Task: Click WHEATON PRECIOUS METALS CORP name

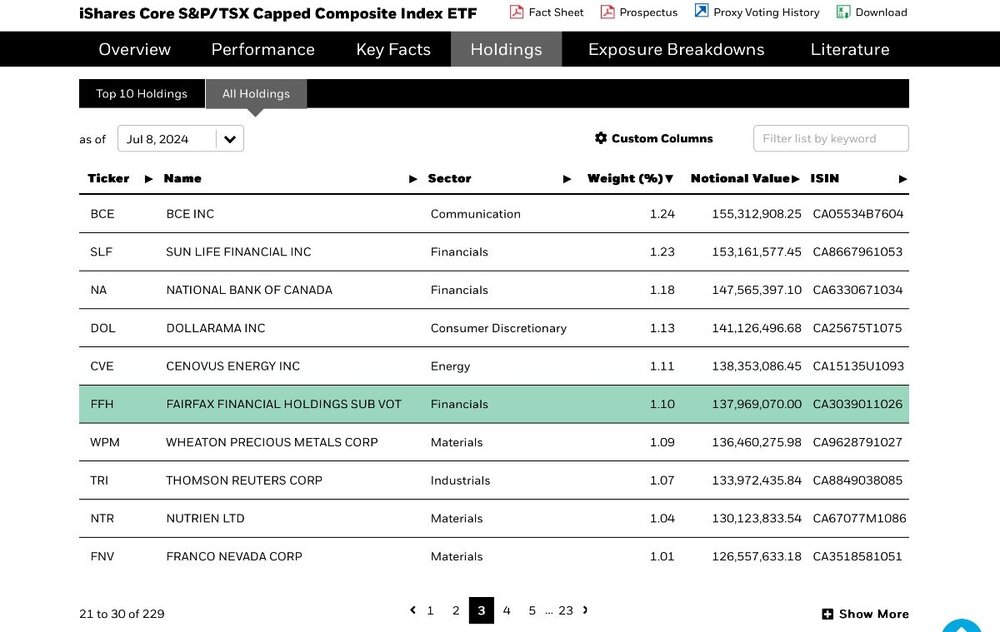Action: click(x=272, y=443)
